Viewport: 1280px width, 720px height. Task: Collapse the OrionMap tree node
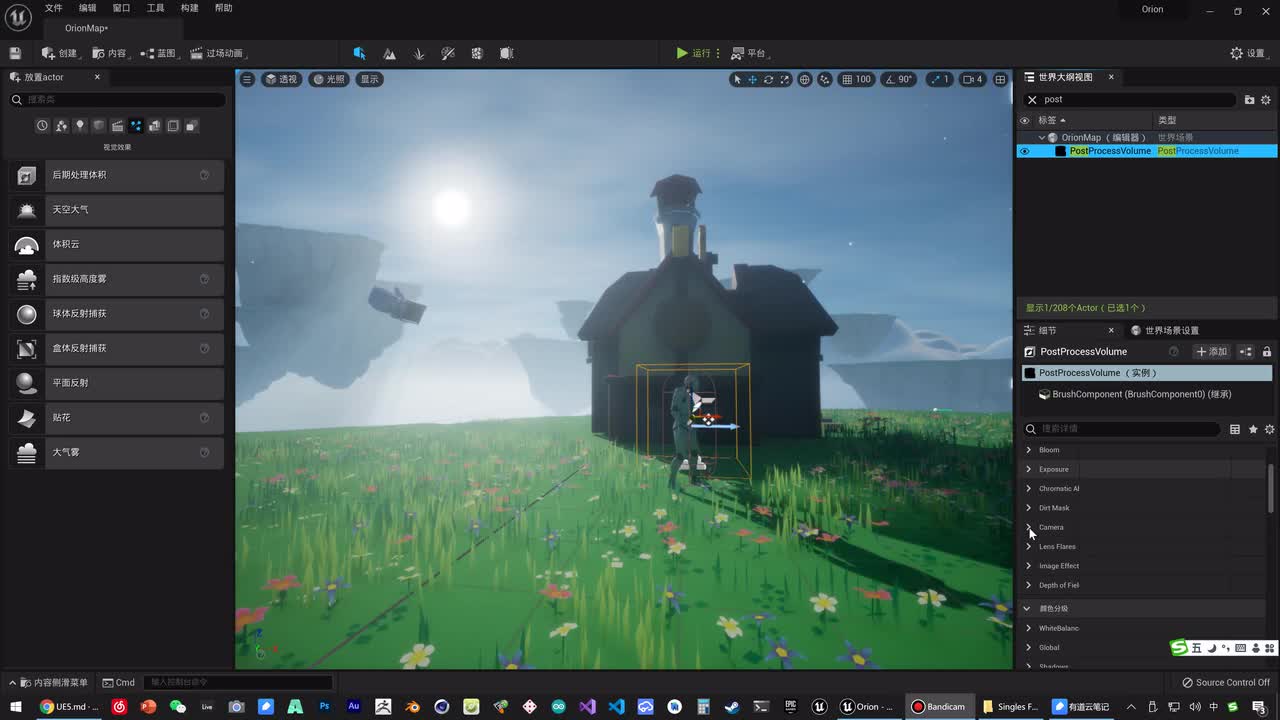1041,137
